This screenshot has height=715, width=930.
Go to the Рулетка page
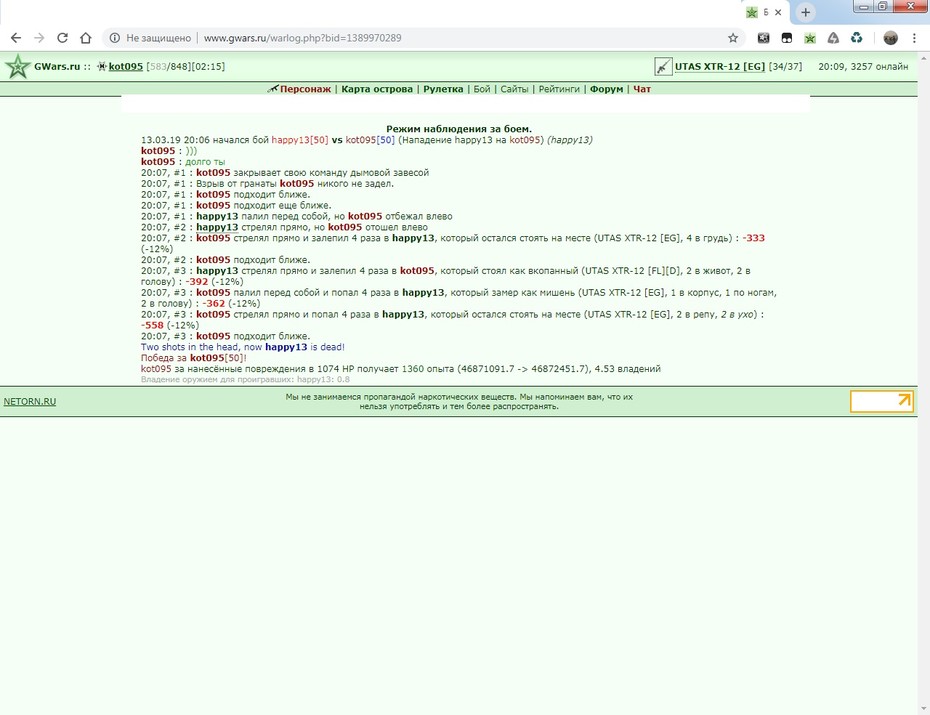(x=443, y=89)
